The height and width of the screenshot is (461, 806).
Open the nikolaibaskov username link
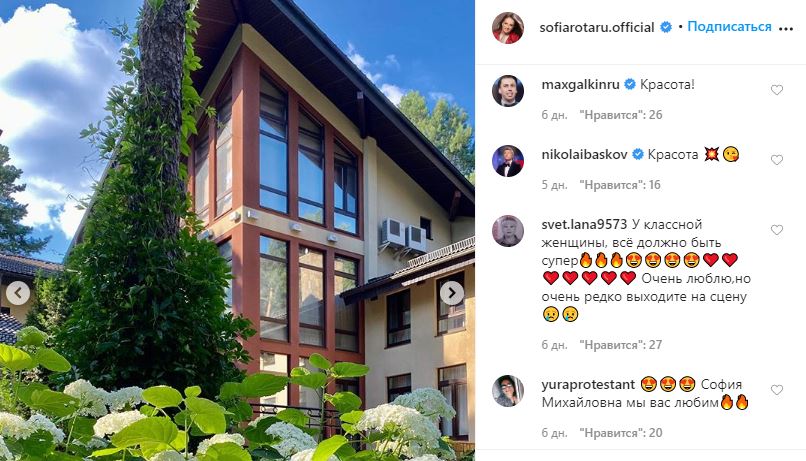(x=584, y=155)
